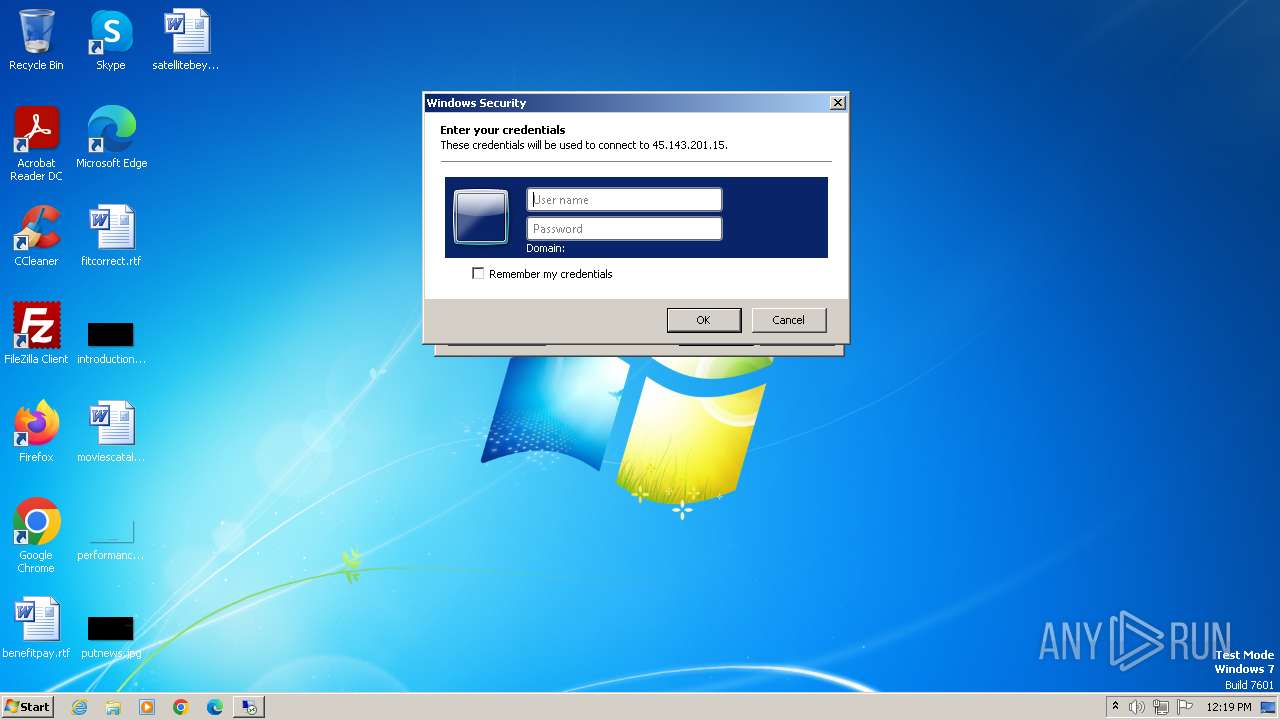Select the performanc… file icon
Viewport: 1280px width, 720px height.
(x=111, y=538)
